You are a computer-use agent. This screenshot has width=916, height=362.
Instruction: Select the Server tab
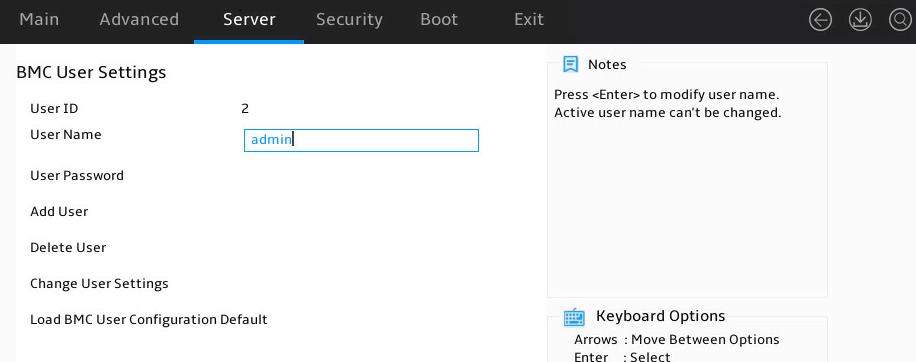click(x=249, y=19)
